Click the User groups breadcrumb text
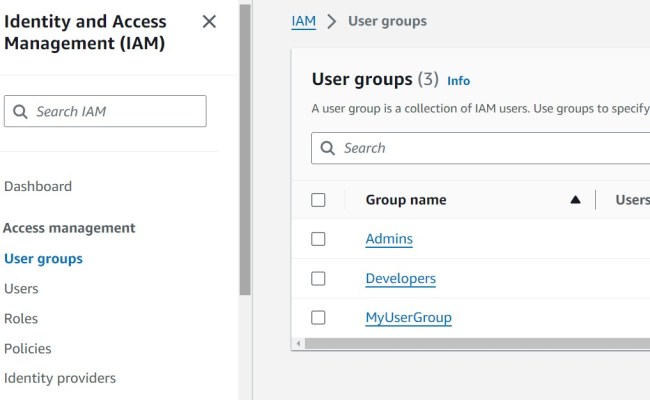 [387, 21]
